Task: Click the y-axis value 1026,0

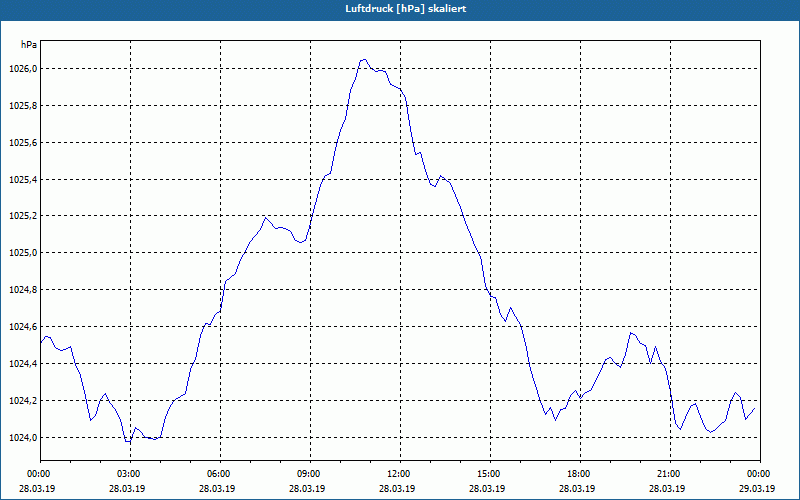Action: point(23,69)
